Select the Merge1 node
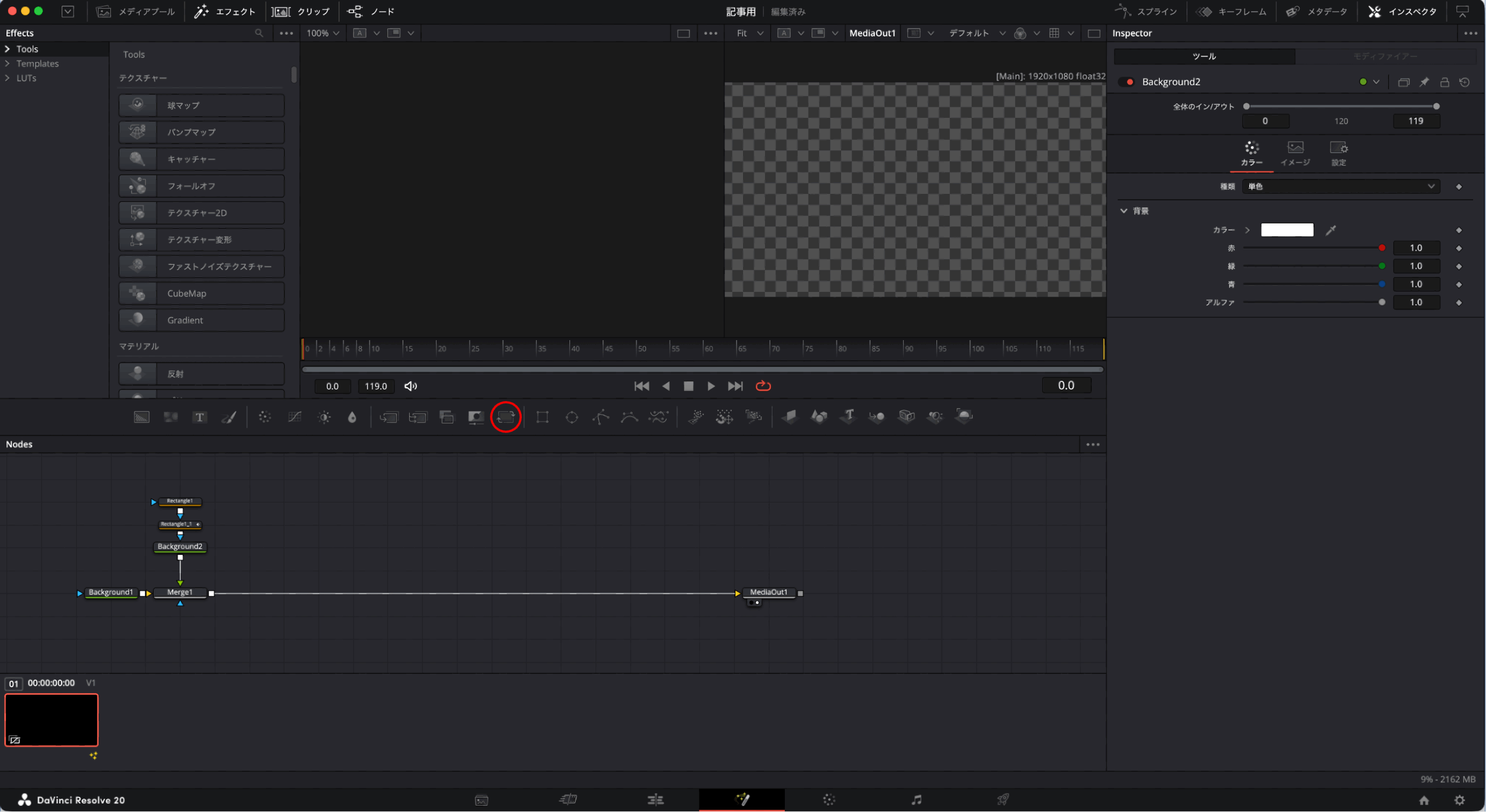 tap(180, 592)
